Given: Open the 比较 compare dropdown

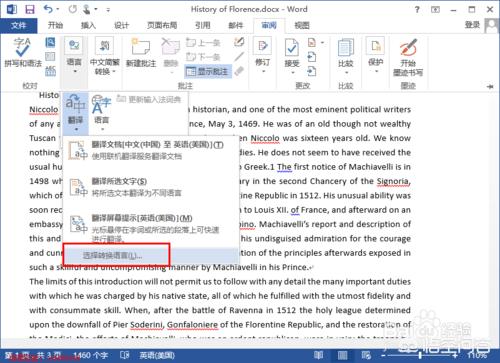Looking at the screenshot, I should pyautogui.click(x=346, y=56).
